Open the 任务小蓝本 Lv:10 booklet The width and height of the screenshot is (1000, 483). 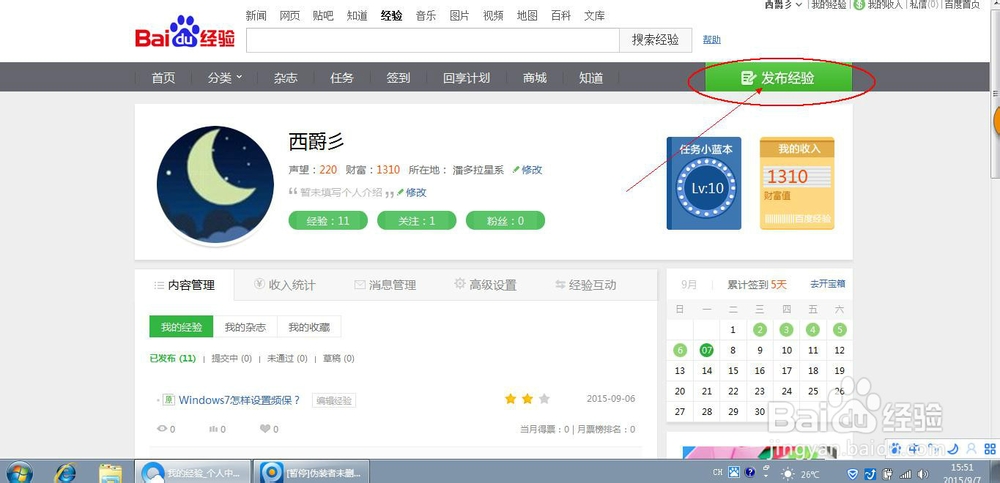704,183
